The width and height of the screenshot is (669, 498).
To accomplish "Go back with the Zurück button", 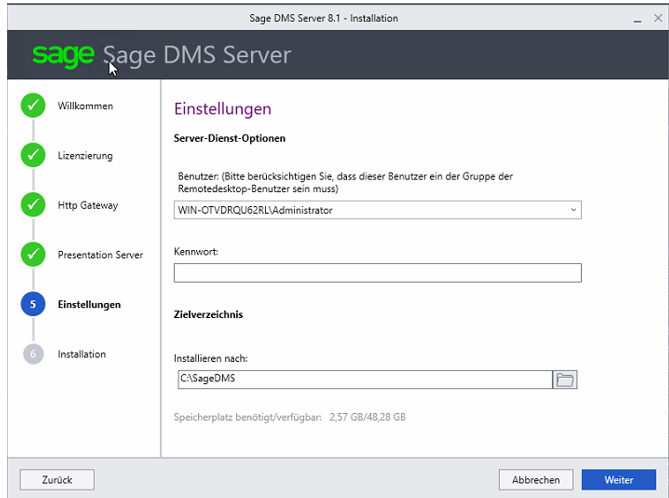I will [57, 480].
